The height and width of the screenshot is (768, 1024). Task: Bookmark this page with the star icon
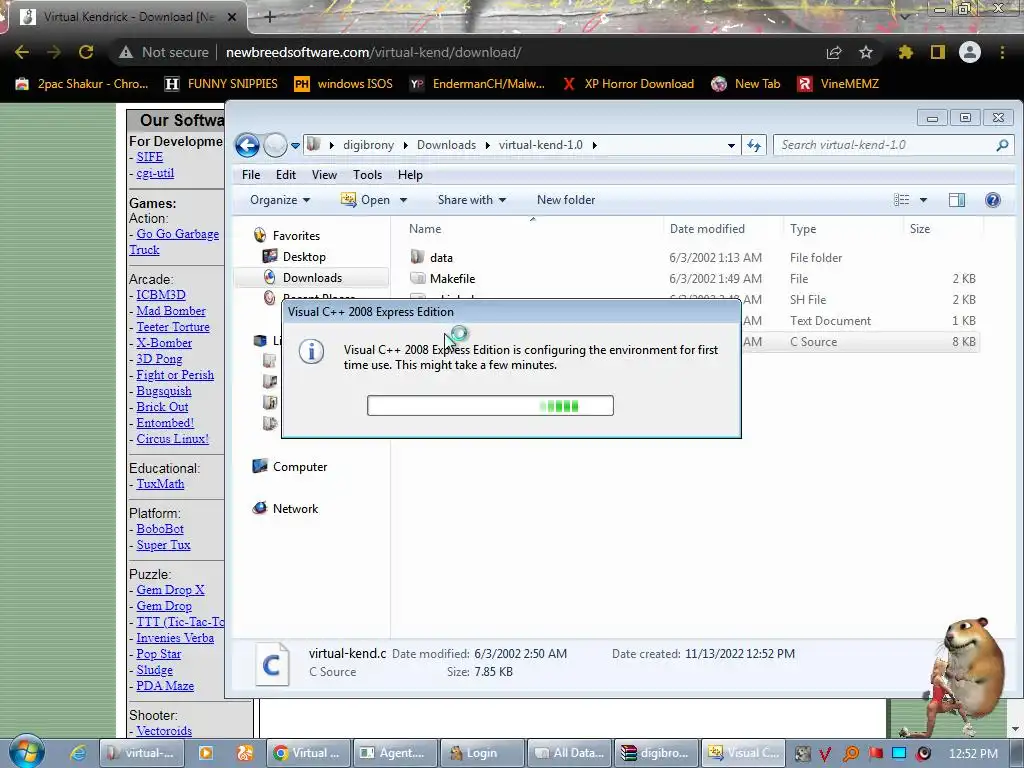coord(866,52)
